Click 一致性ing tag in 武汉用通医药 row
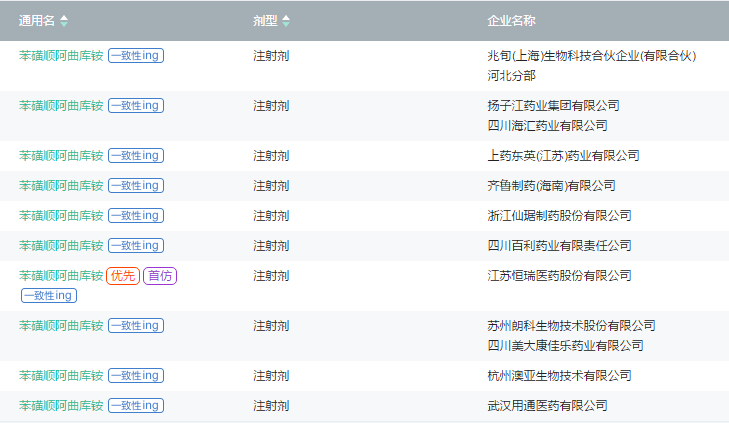 [136, 406]
